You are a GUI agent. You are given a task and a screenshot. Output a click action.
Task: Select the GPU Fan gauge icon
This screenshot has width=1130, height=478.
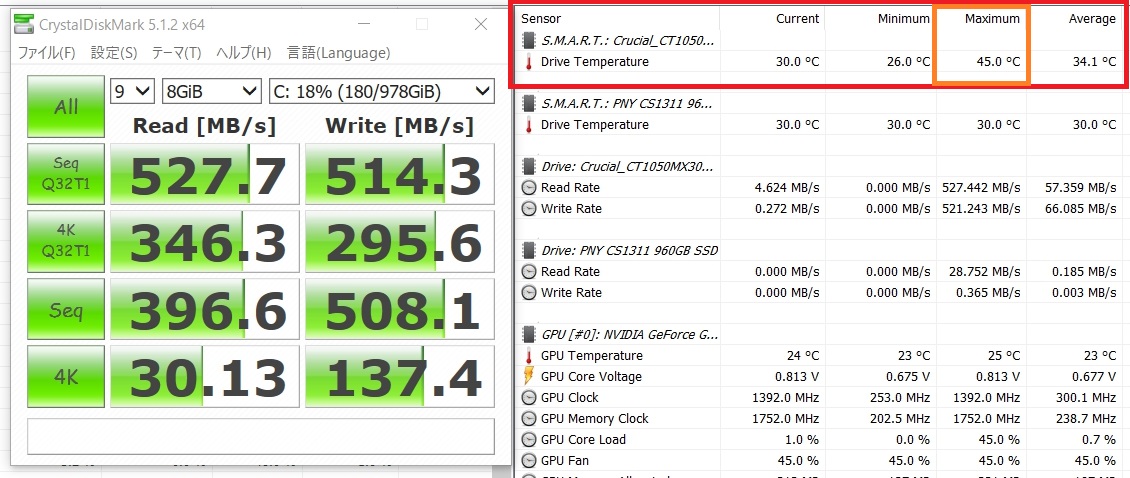529,461
